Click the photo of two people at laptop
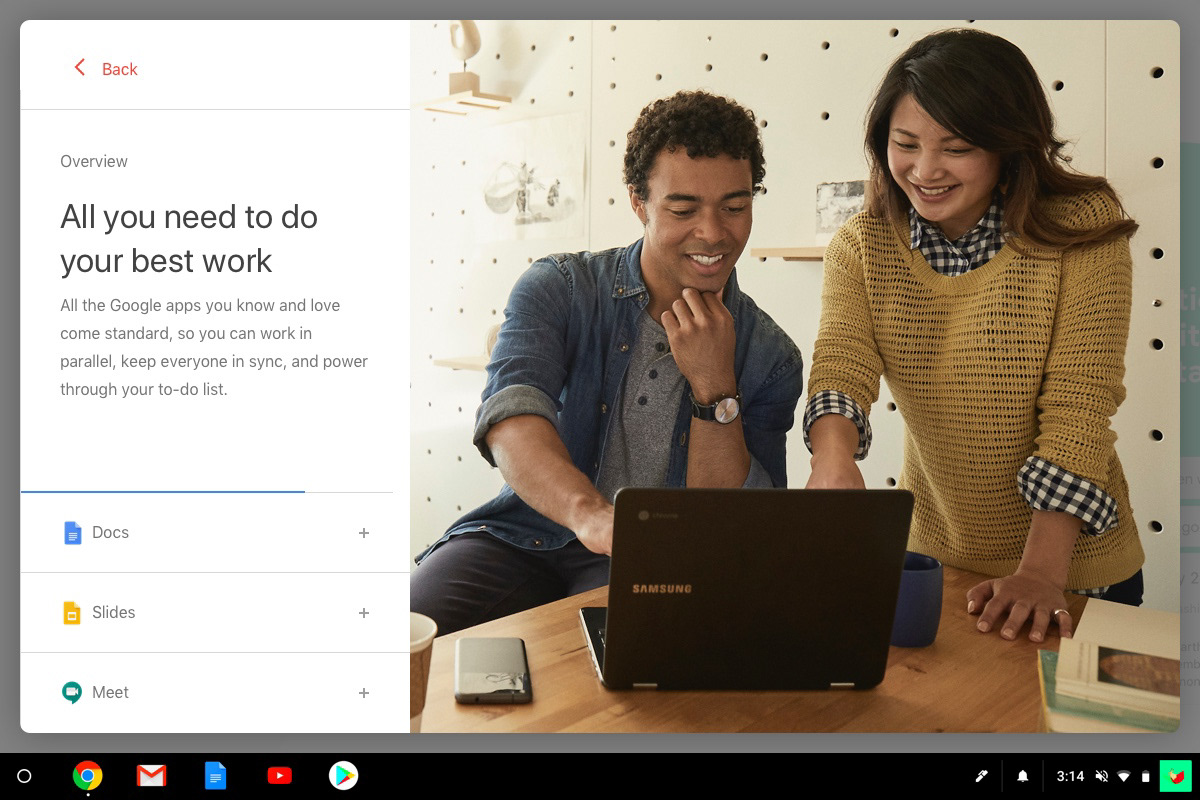Screen dimensions: 1200x800 tap(795, 376)
